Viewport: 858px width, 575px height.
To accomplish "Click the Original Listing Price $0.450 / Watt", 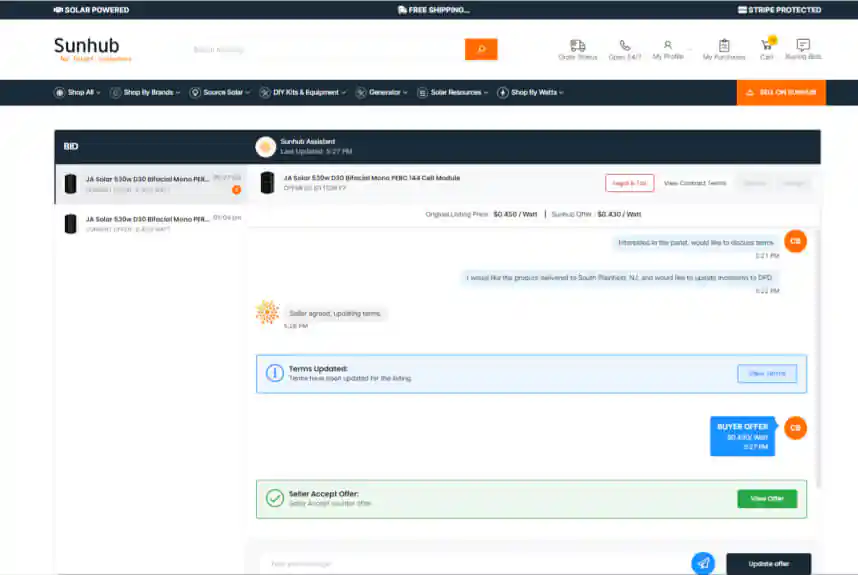I will click(482, 214).
